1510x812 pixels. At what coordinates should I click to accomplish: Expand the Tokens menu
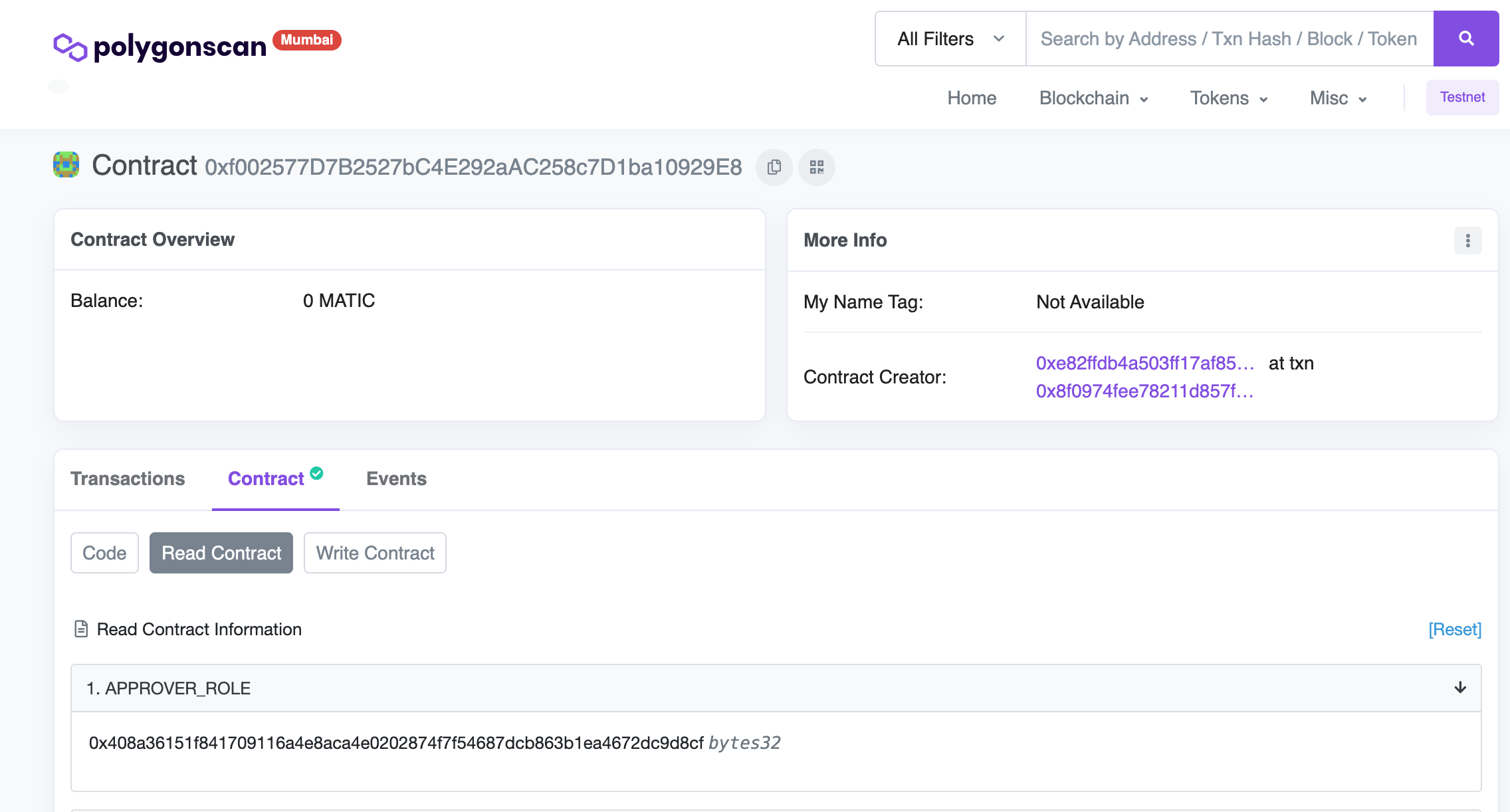click(1228, 98)
